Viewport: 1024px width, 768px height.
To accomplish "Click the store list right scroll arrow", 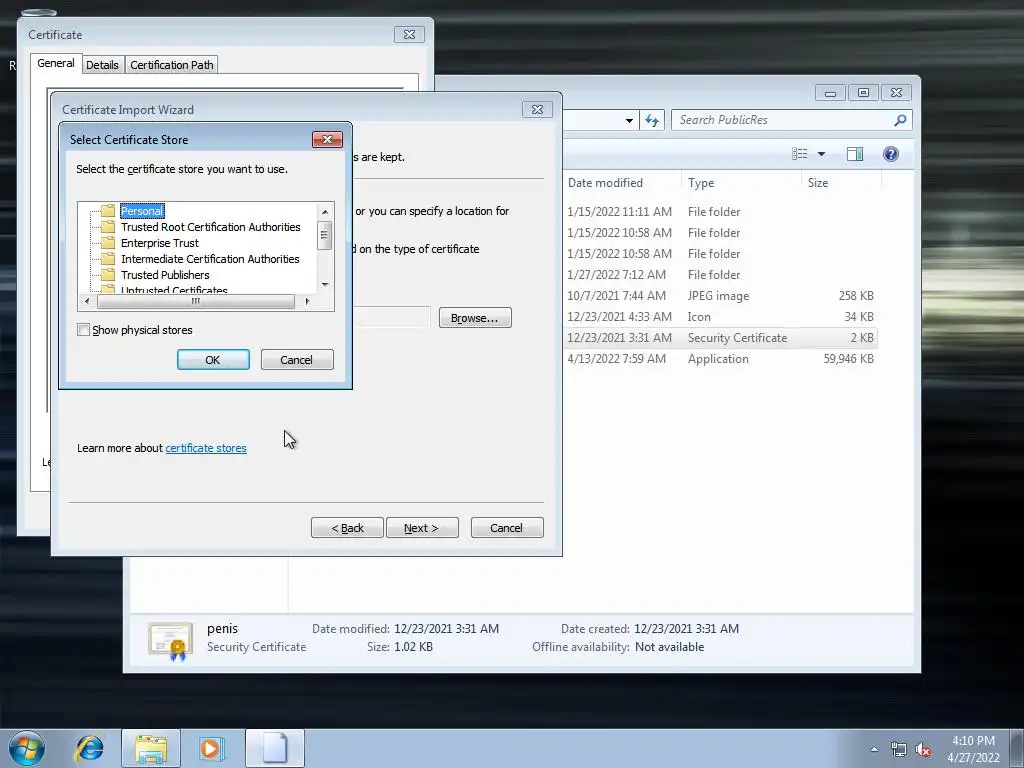I will pyautogui.click(x=307, y=301).
